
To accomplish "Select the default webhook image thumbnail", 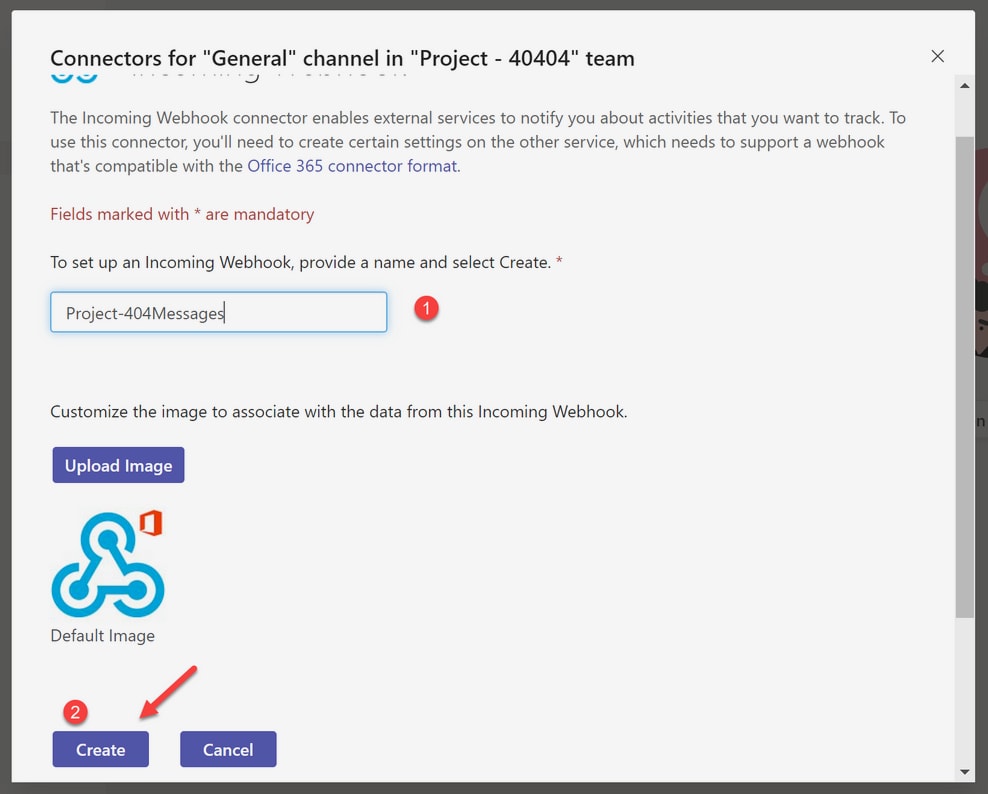I will pos(108,564).
